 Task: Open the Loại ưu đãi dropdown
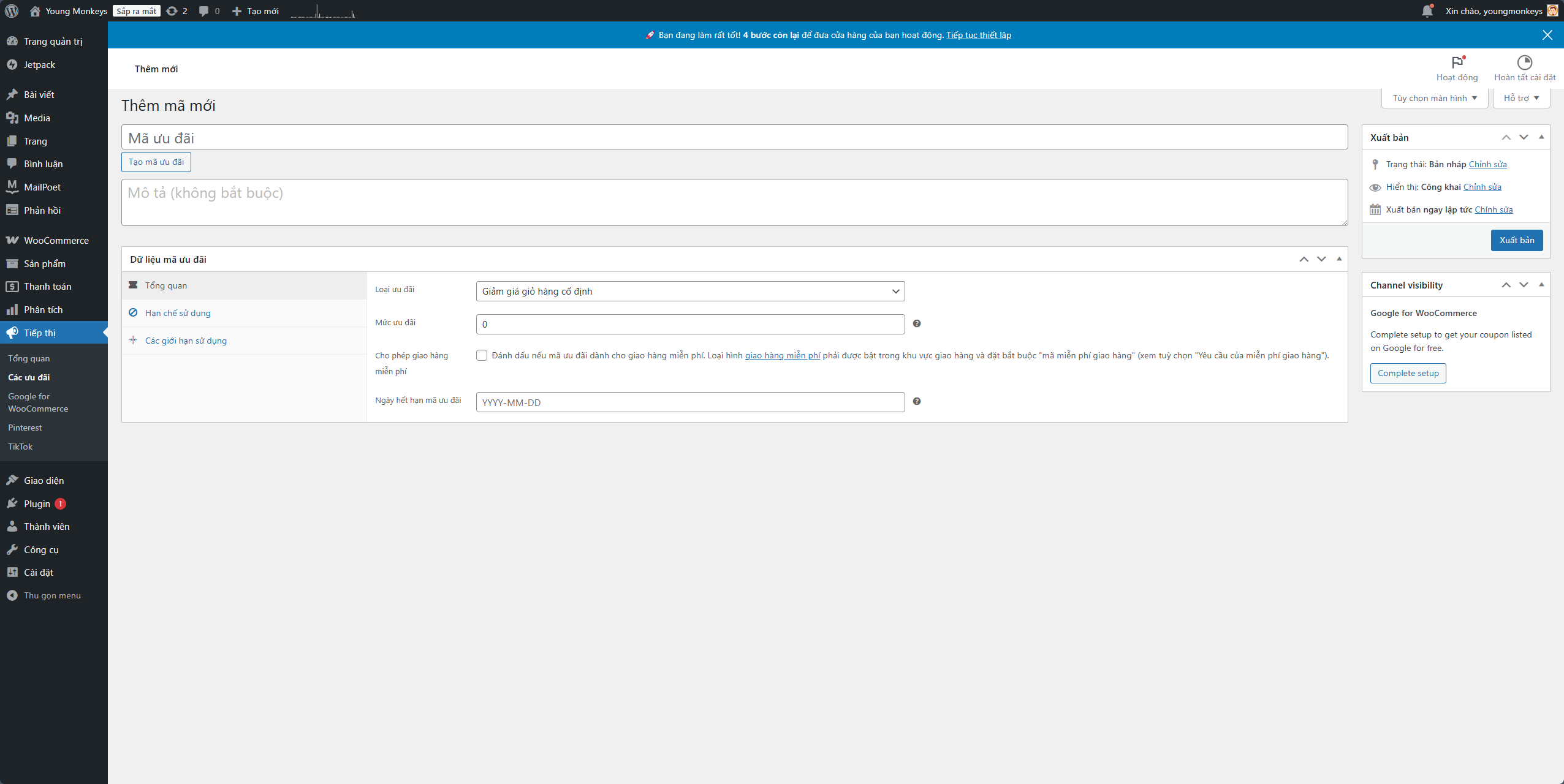[690, 292]
